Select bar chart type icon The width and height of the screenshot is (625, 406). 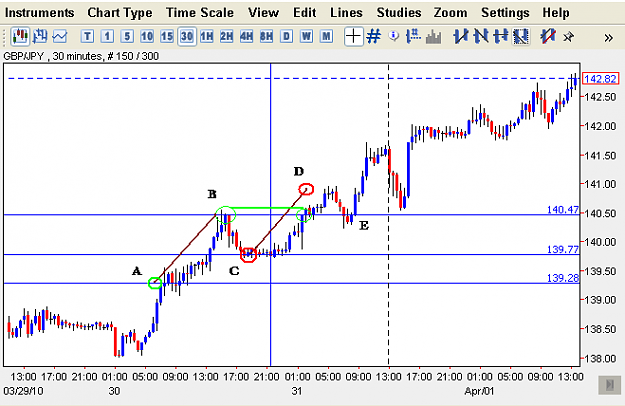40,37
